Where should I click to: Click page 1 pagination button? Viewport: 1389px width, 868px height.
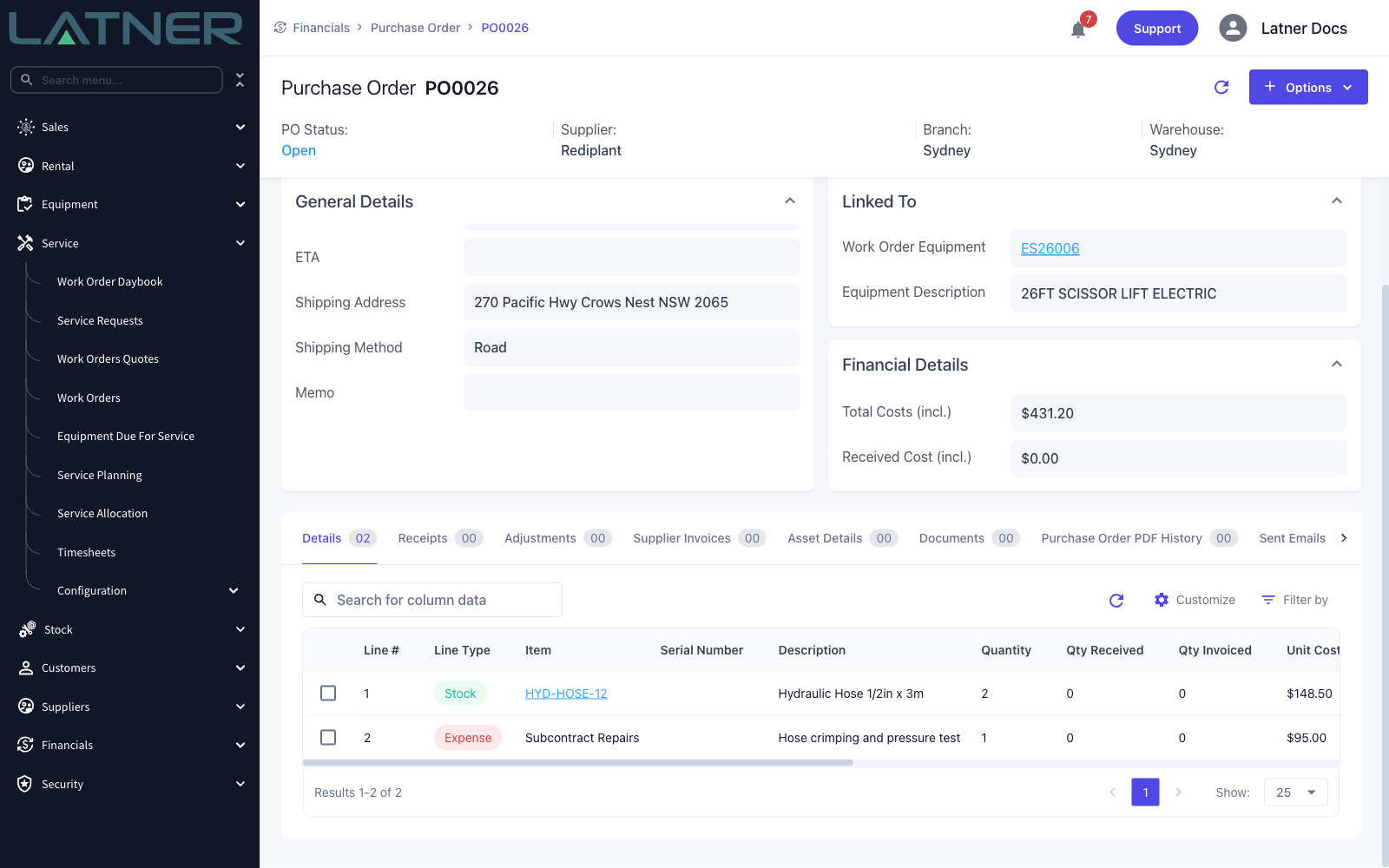(x=1145, y=792)
